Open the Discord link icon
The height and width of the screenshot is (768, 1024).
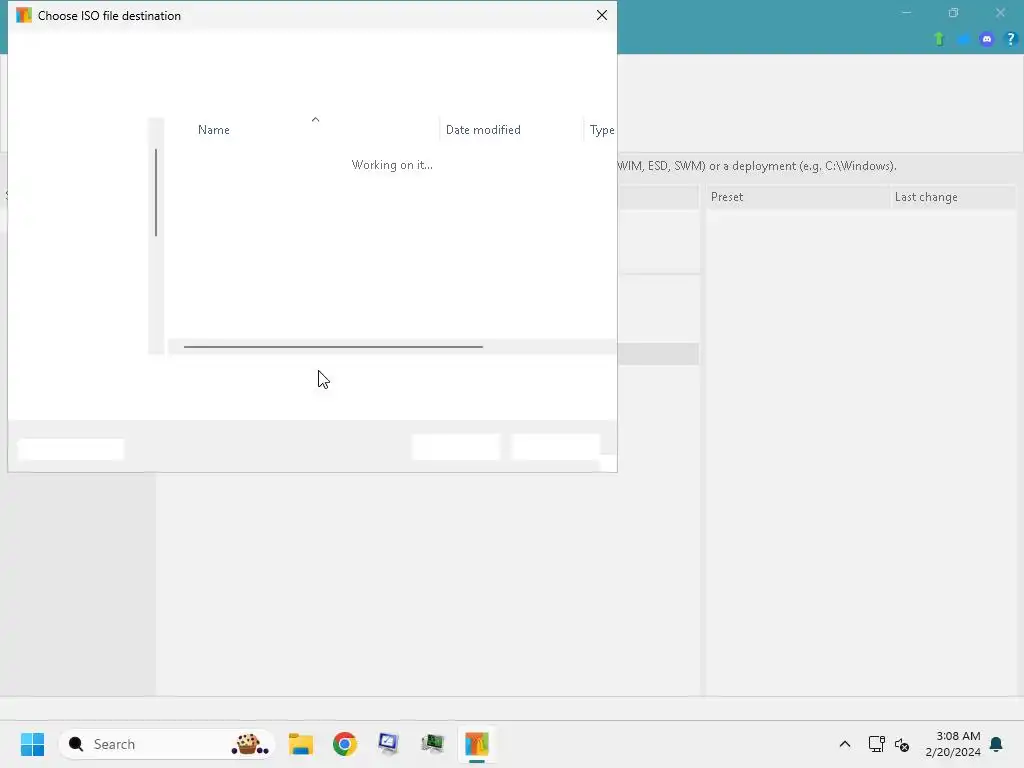pyautogui.click(x=987, y=39)
